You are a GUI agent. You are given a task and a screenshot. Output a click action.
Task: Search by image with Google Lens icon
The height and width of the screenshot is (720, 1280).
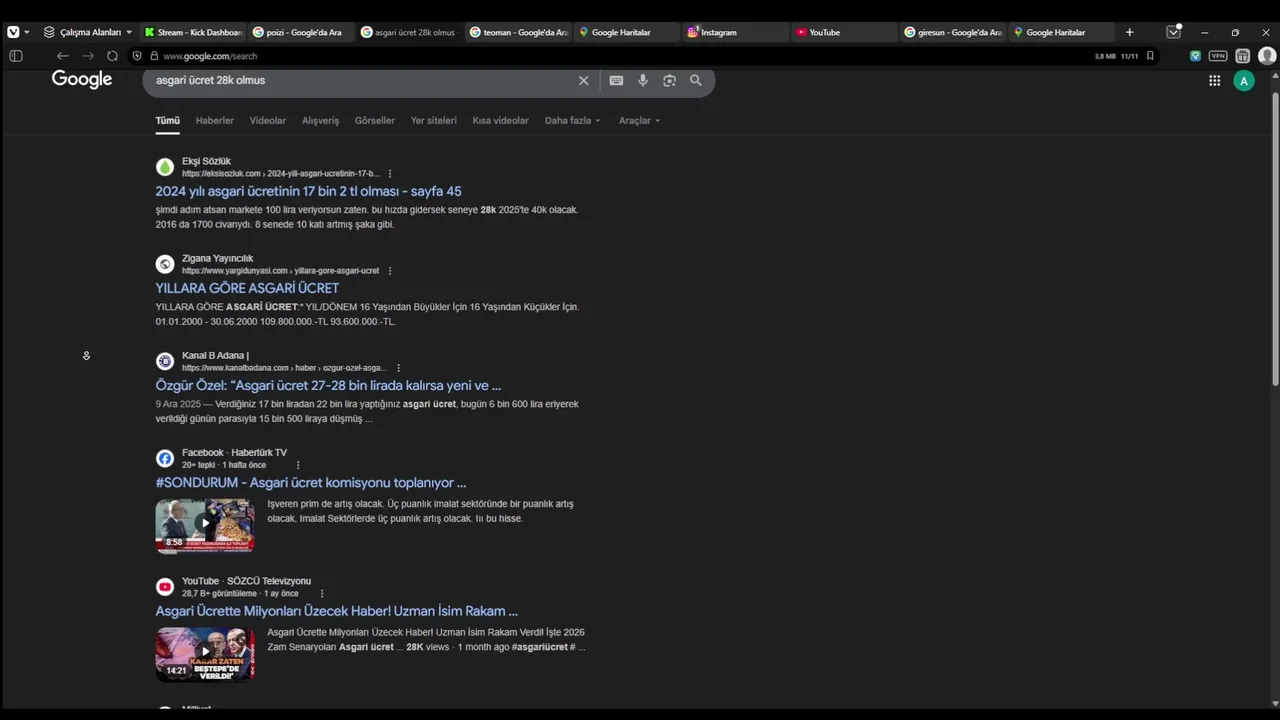pos(669,81)
